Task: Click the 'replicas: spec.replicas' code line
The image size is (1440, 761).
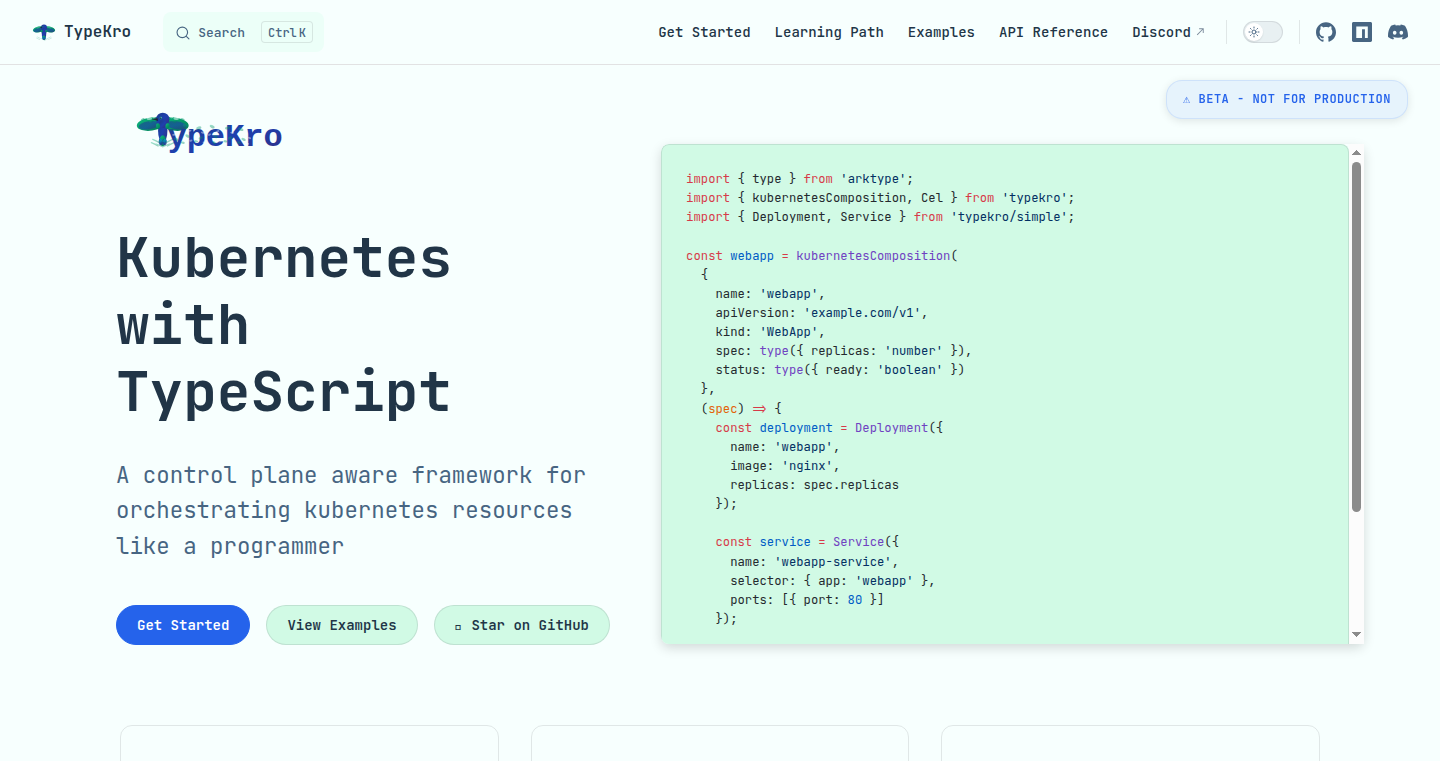Action: point(814,485)
